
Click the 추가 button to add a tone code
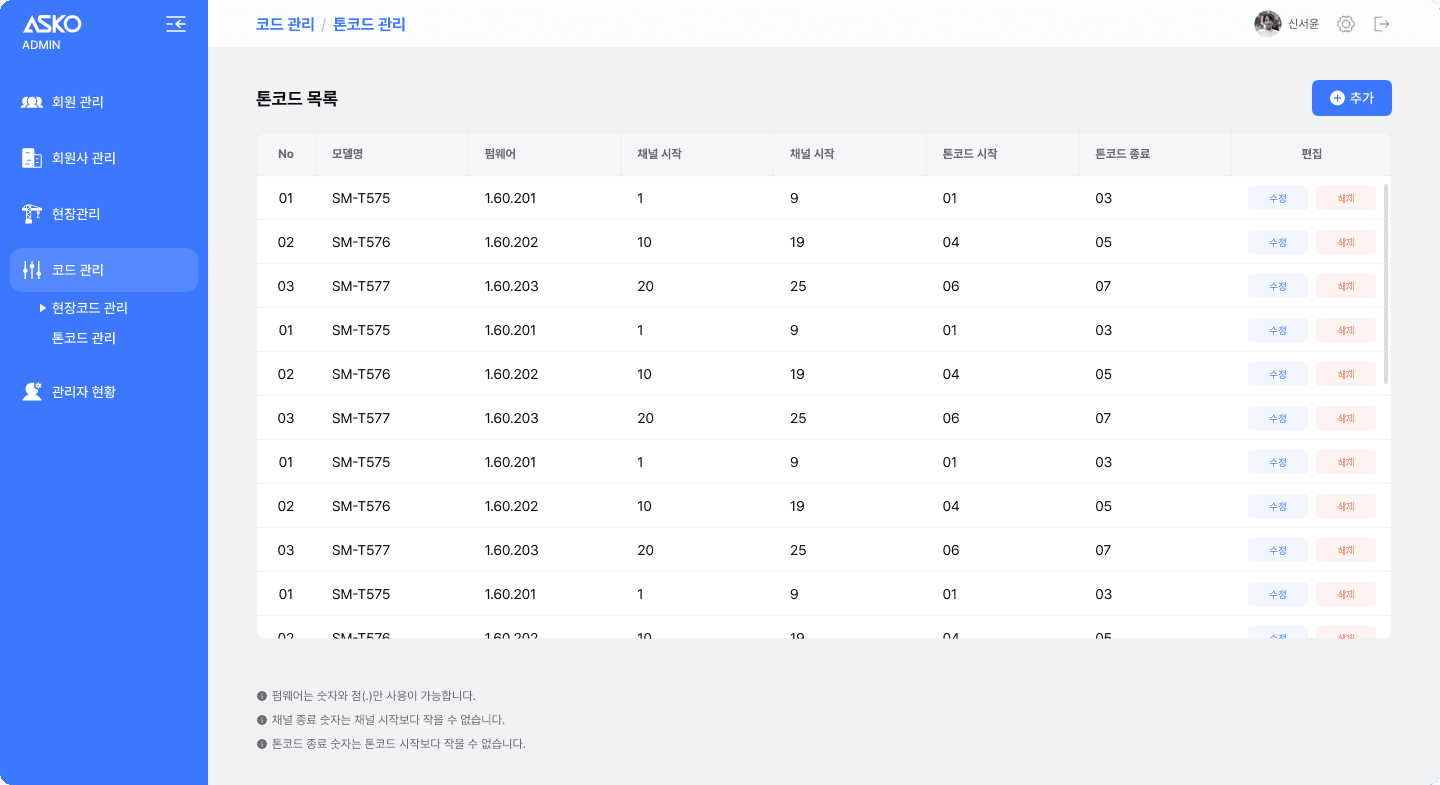tap(1351, 98)
